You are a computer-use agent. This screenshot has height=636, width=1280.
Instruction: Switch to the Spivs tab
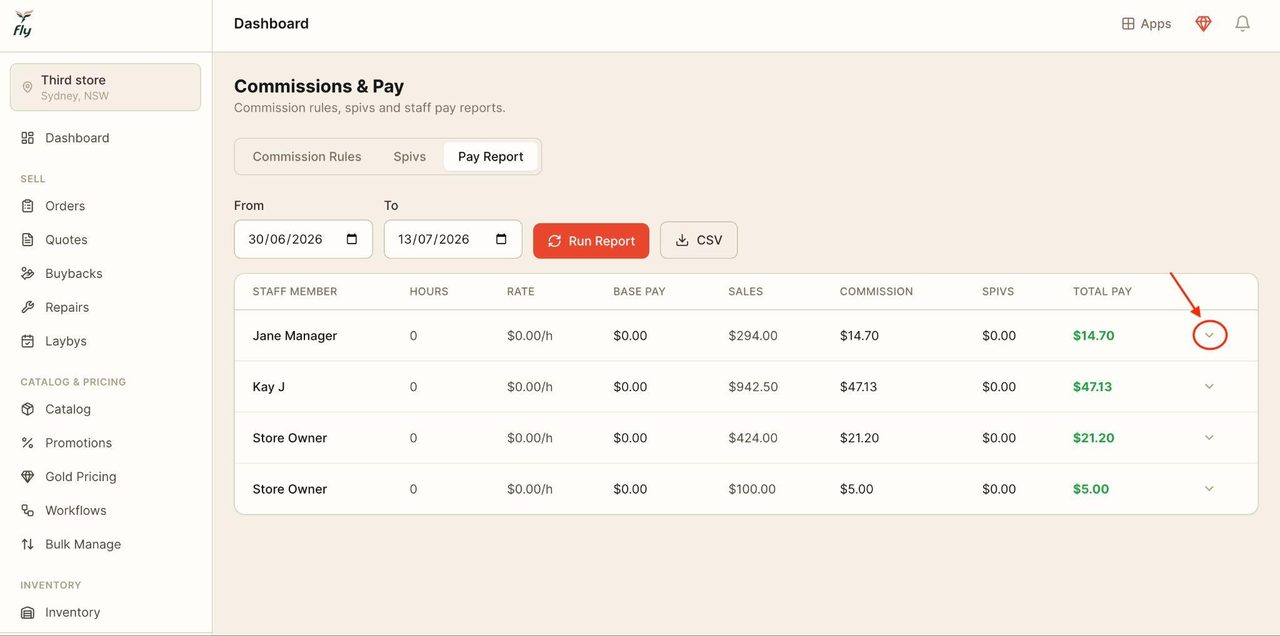[410, 157]
